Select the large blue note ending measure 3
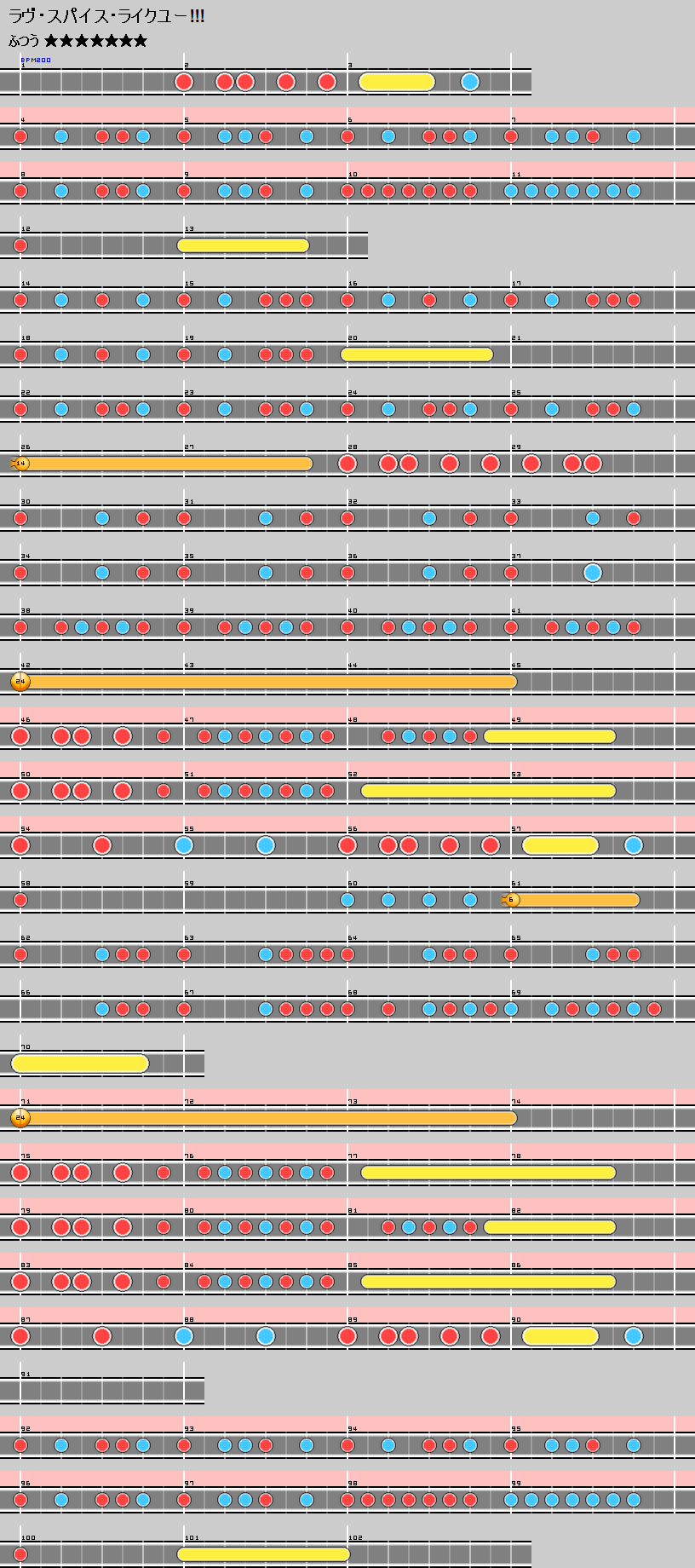695x1568 pixels. click(470, 82)
